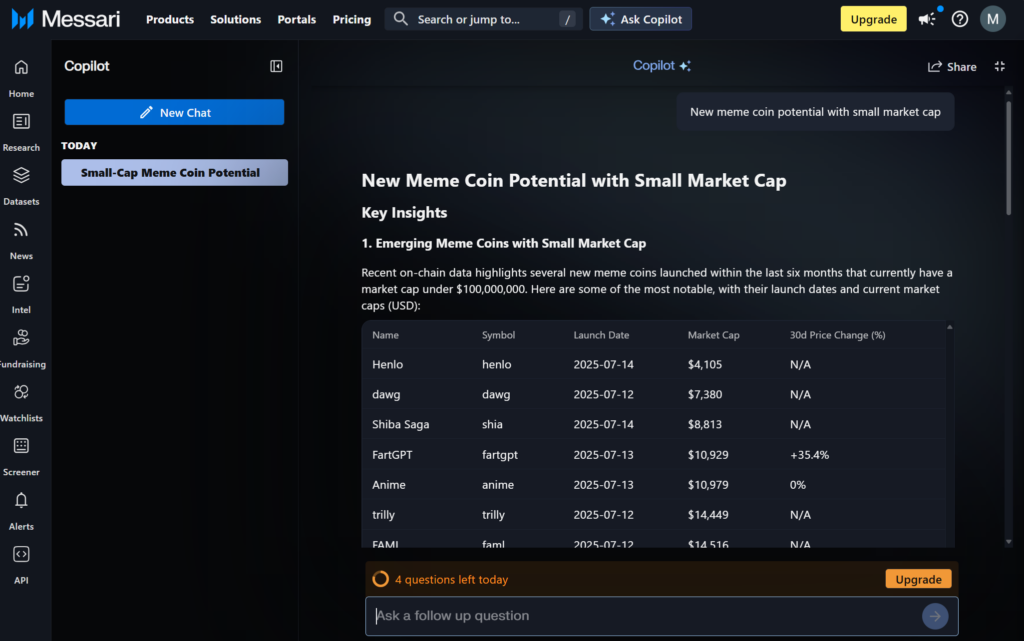Click the Symbol column header
This screenshot has width=1024, height=641.
pos(498,335)
